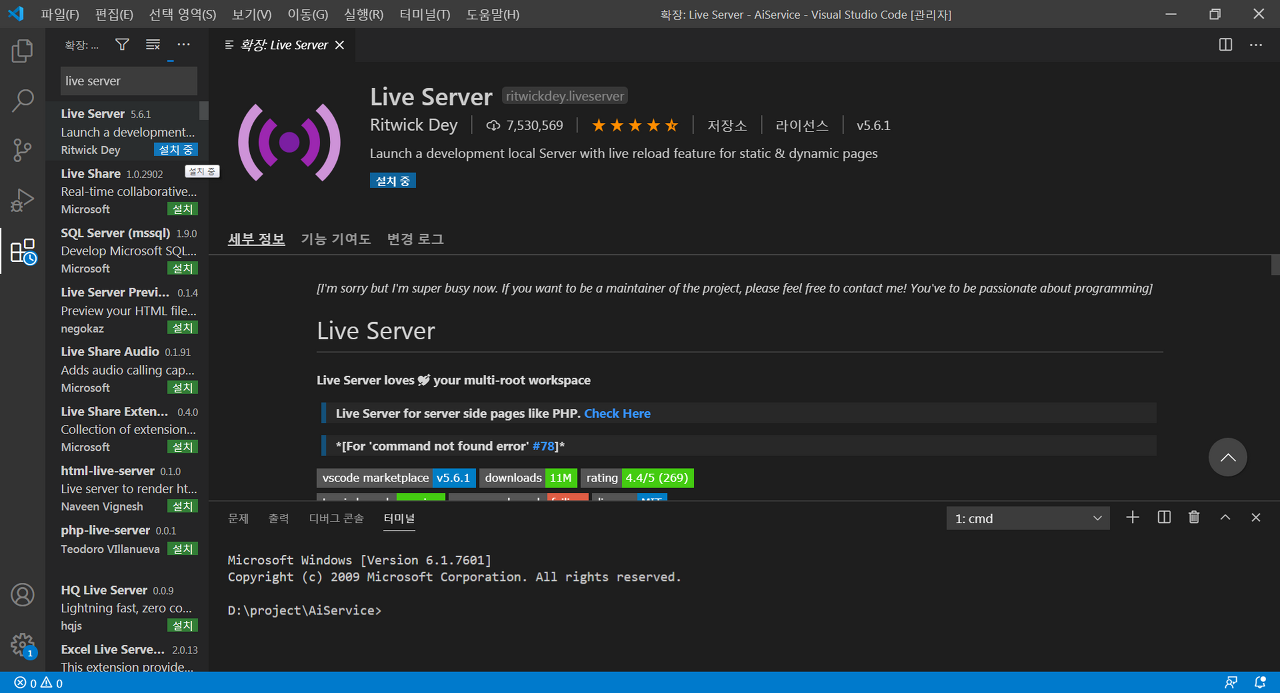The image size is (1280, 693).
Task: Install the Live Share extension
Action: point(183,209)
